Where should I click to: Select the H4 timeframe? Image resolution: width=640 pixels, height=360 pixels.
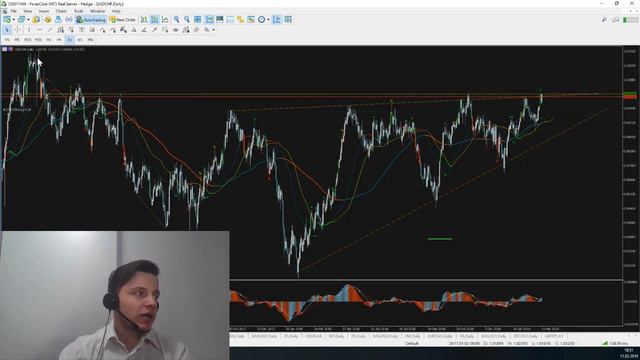click(x=59, y=40)
